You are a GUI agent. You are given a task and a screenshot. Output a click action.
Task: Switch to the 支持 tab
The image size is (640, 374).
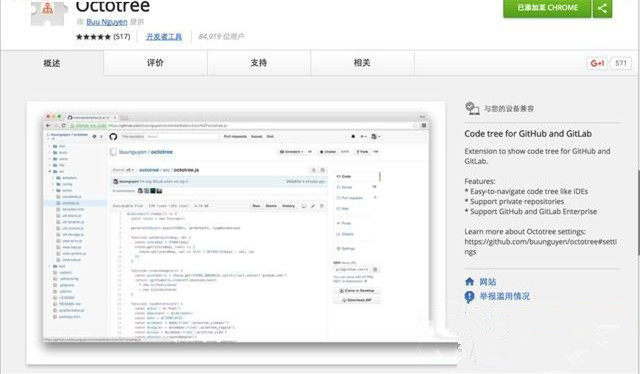tap(259, 63)
